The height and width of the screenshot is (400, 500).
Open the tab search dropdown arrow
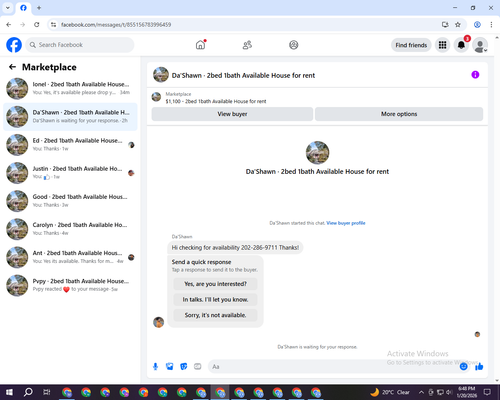[x=8, y=8]
